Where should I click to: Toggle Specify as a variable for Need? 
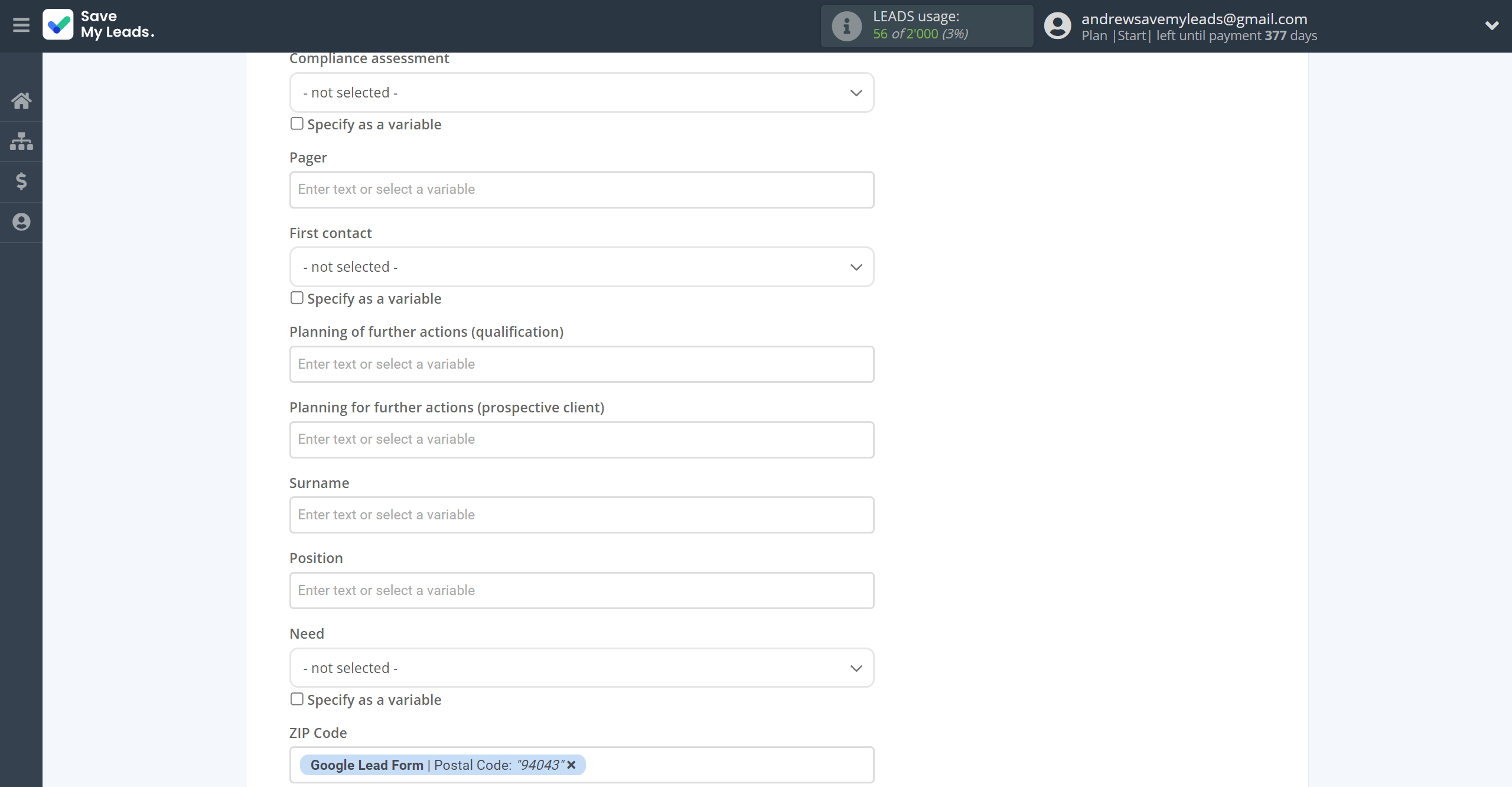click(296, 698)
